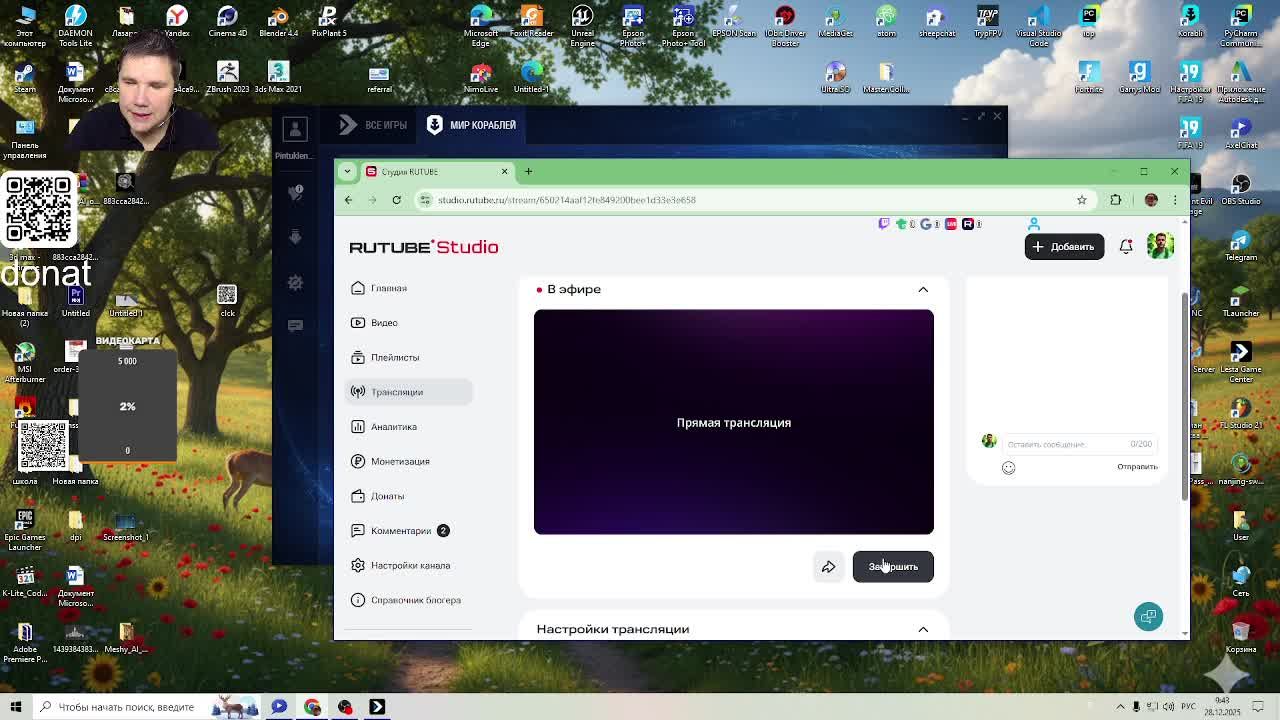The image size is (1280, 720).
Task: Select the ВСЕ ИГРЫ tab in launcher
Action: pos(373,125)
